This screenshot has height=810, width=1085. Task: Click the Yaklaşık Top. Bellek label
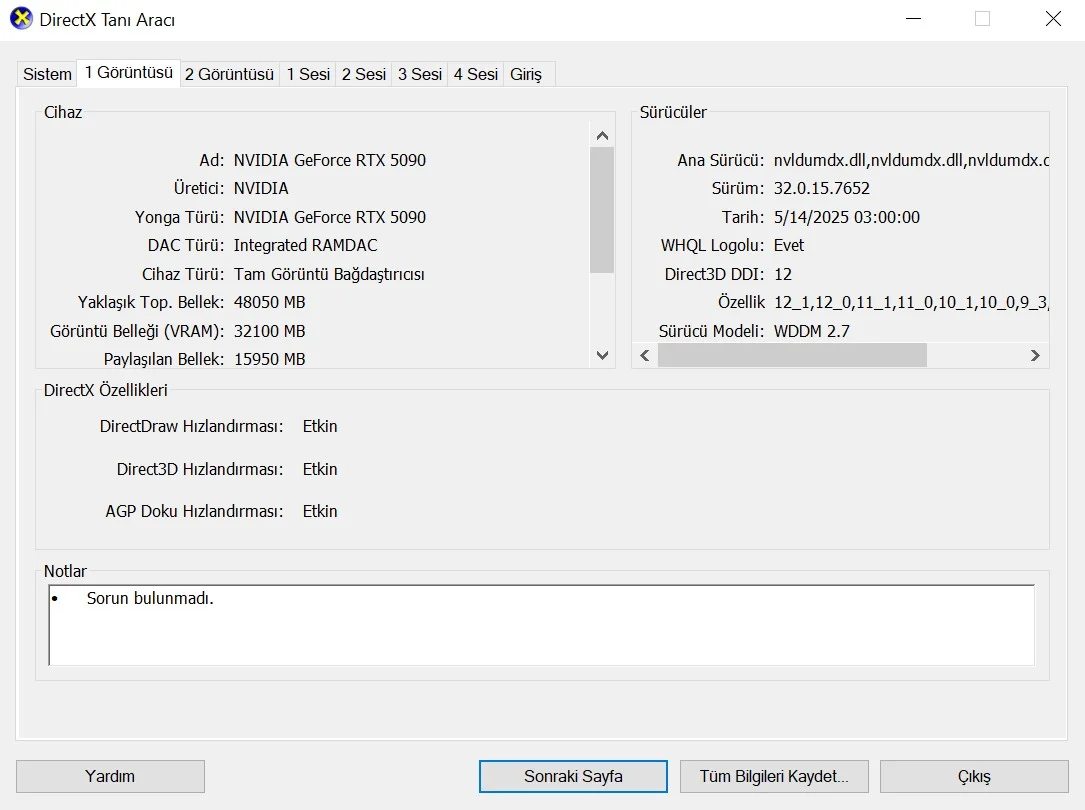click(151, 302)
